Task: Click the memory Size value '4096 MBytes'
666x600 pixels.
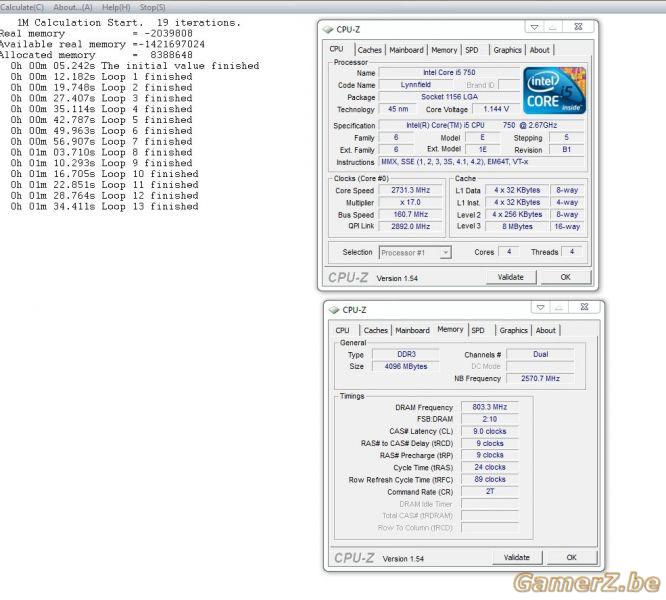Action: (406, 366)
